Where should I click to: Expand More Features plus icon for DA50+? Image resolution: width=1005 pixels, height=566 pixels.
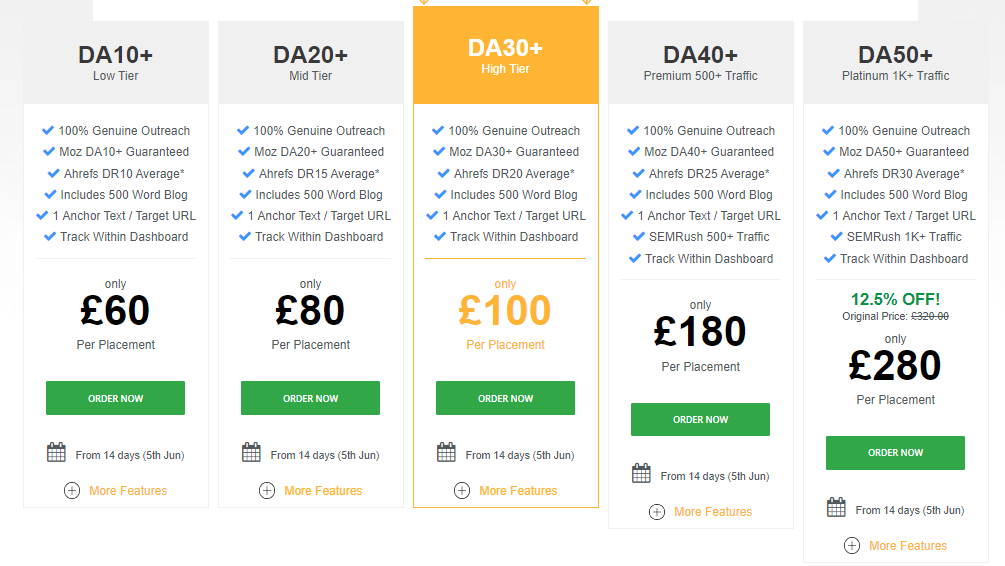pos(852,546)
